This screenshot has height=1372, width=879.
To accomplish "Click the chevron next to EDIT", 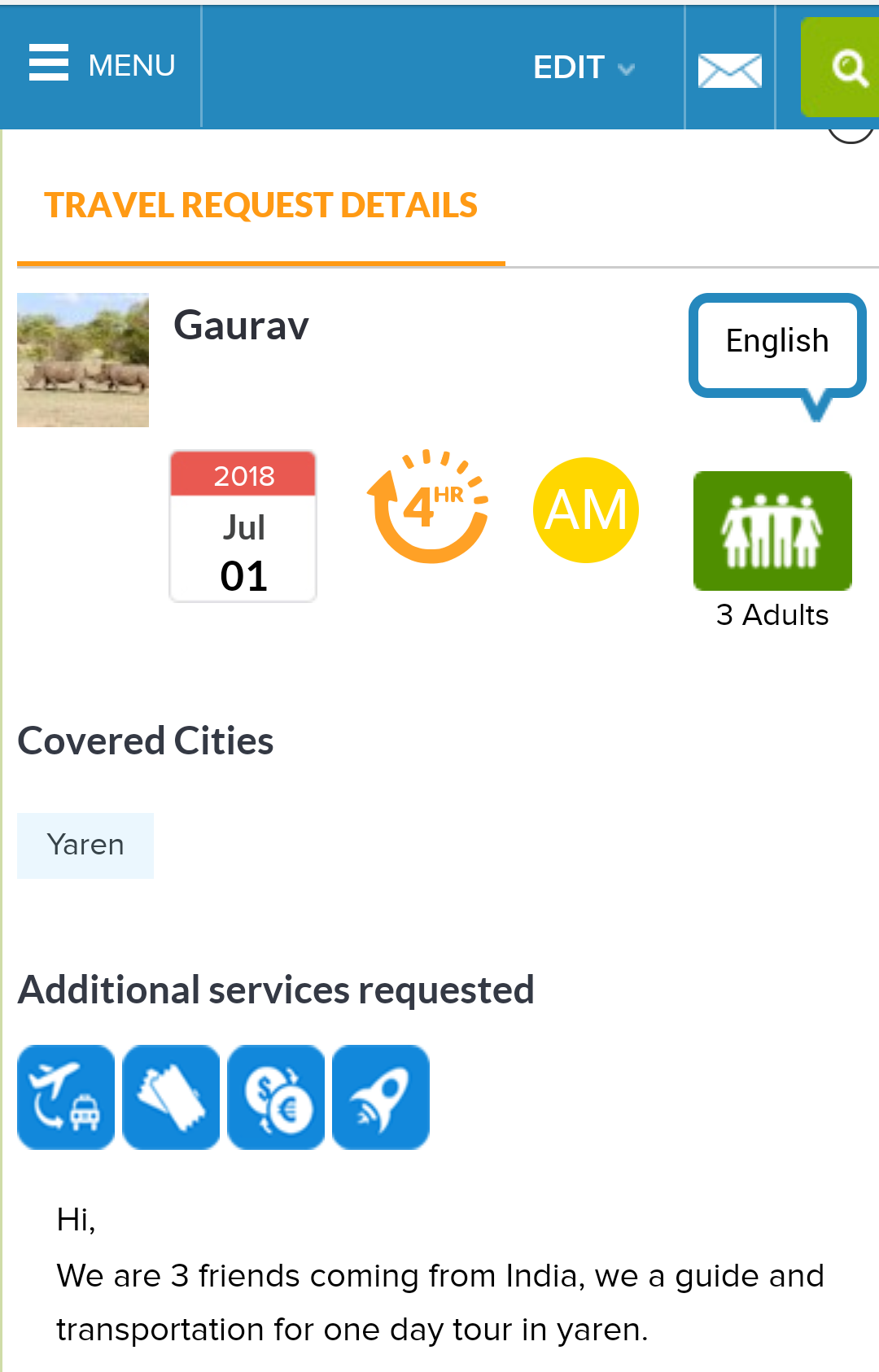I will point(626,69).
